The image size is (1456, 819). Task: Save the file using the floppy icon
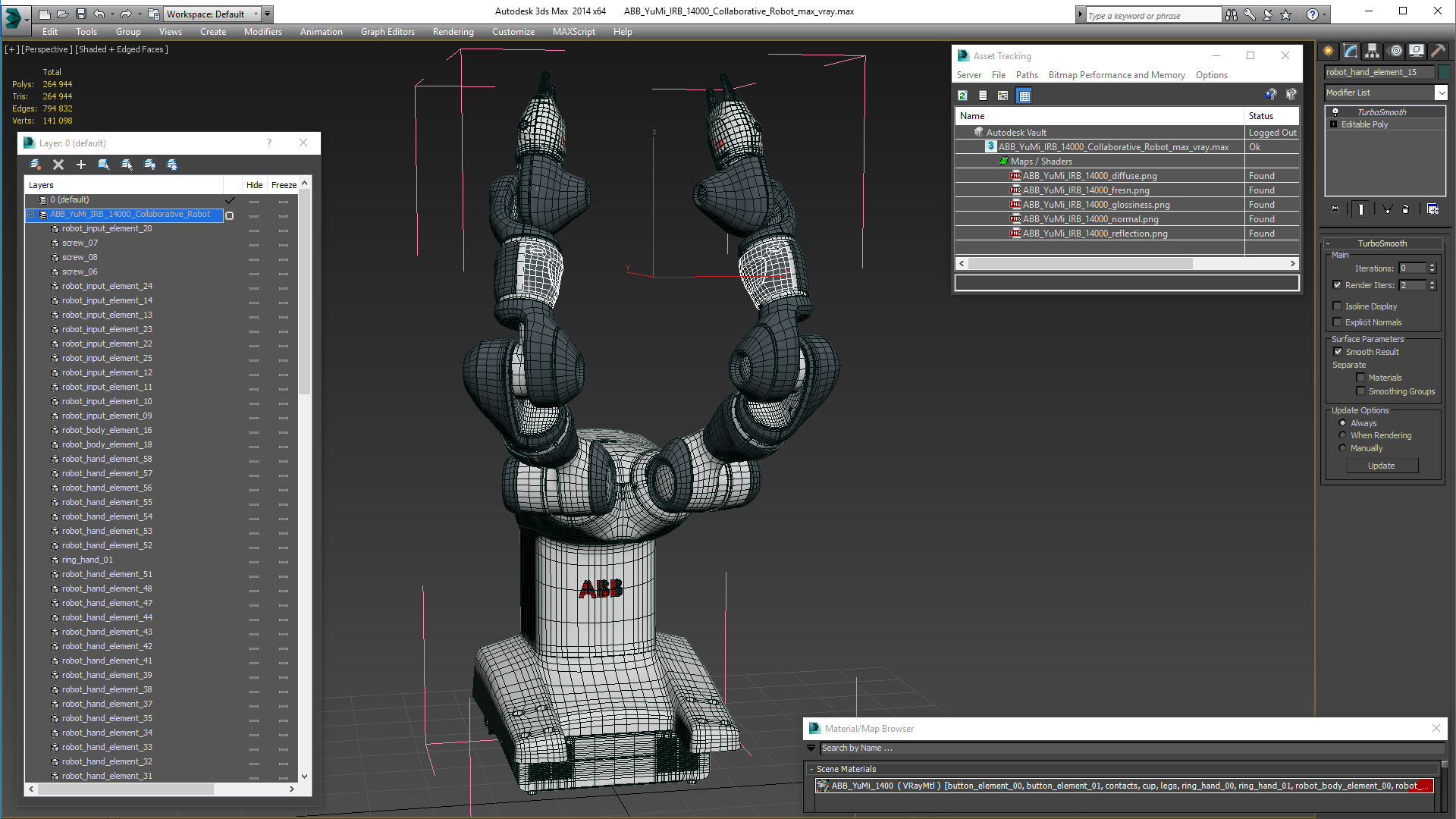coord(80,14)
